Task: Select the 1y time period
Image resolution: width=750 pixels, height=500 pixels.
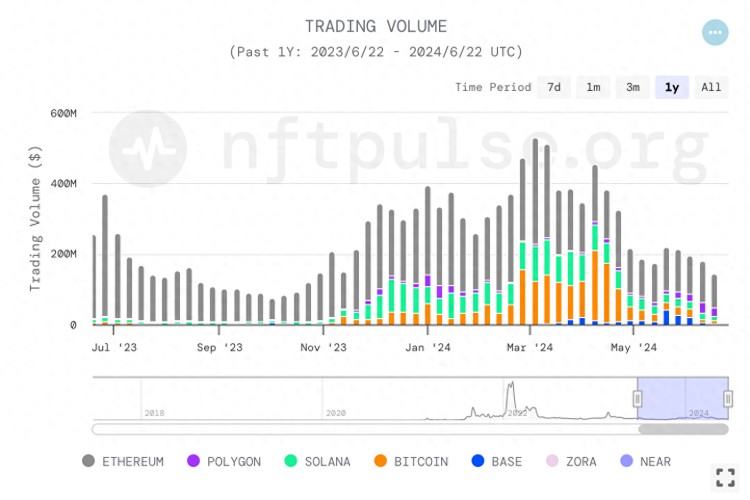Action: pyautogui.click(x=672, y=87)
